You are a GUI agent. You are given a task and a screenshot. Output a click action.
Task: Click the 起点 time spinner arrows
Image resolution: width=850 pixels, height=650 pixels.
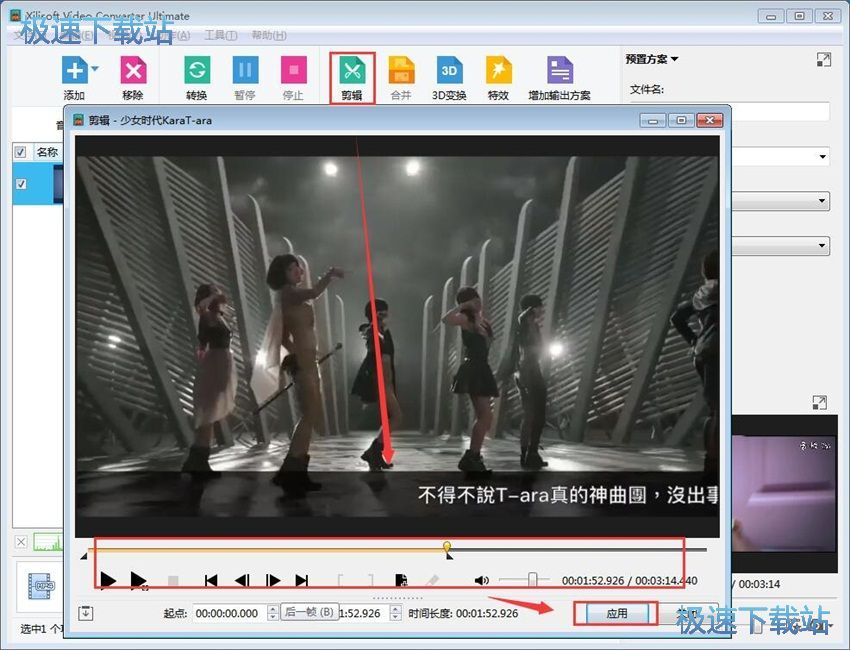click(273, 613)
